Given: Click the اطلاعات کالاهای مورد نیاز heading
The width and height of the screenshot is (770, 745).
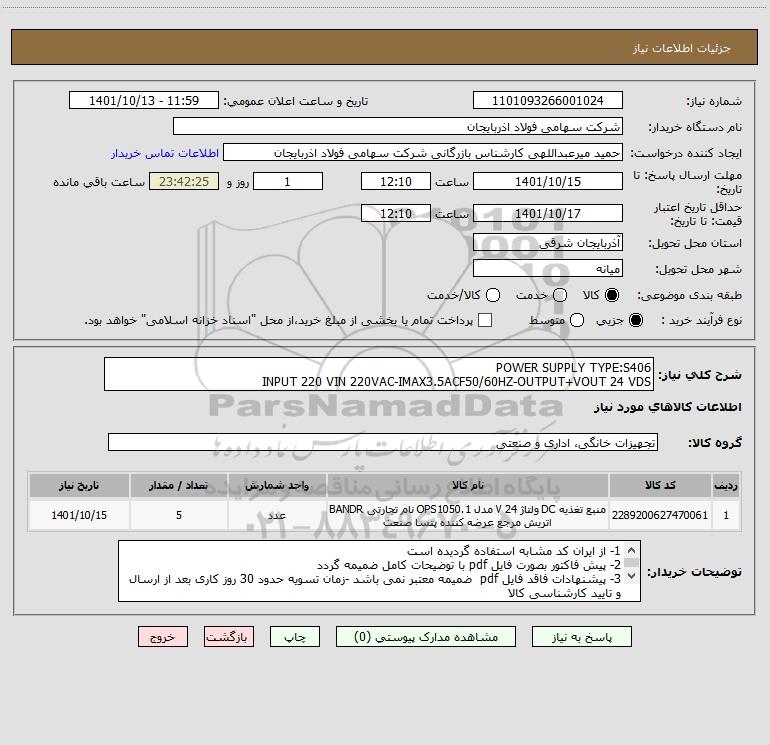Looking at the screenshot, I should point(667,407).
